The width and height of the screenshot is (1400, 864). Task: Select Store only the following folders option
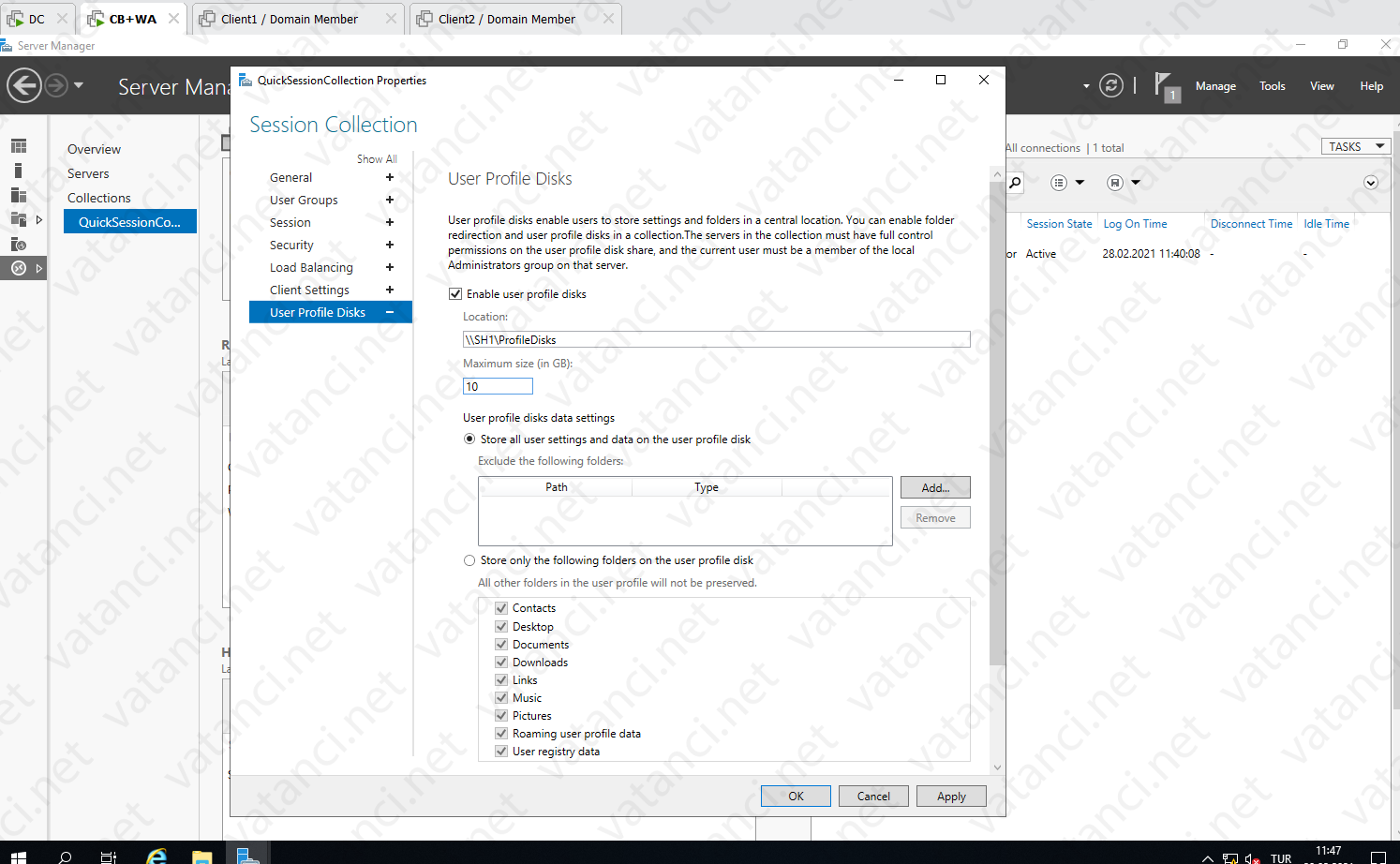click(x=469, y=559)
